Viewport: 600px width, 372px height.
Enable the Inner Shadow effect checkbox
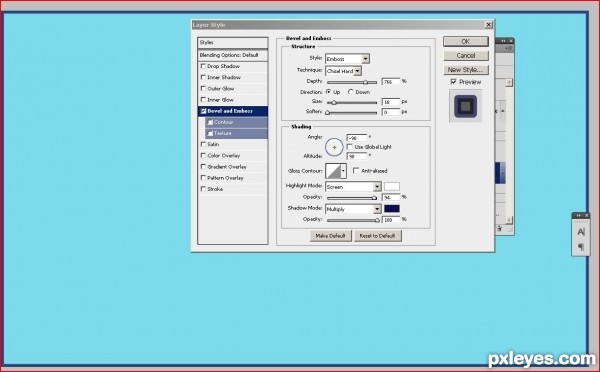click(203, 77)
